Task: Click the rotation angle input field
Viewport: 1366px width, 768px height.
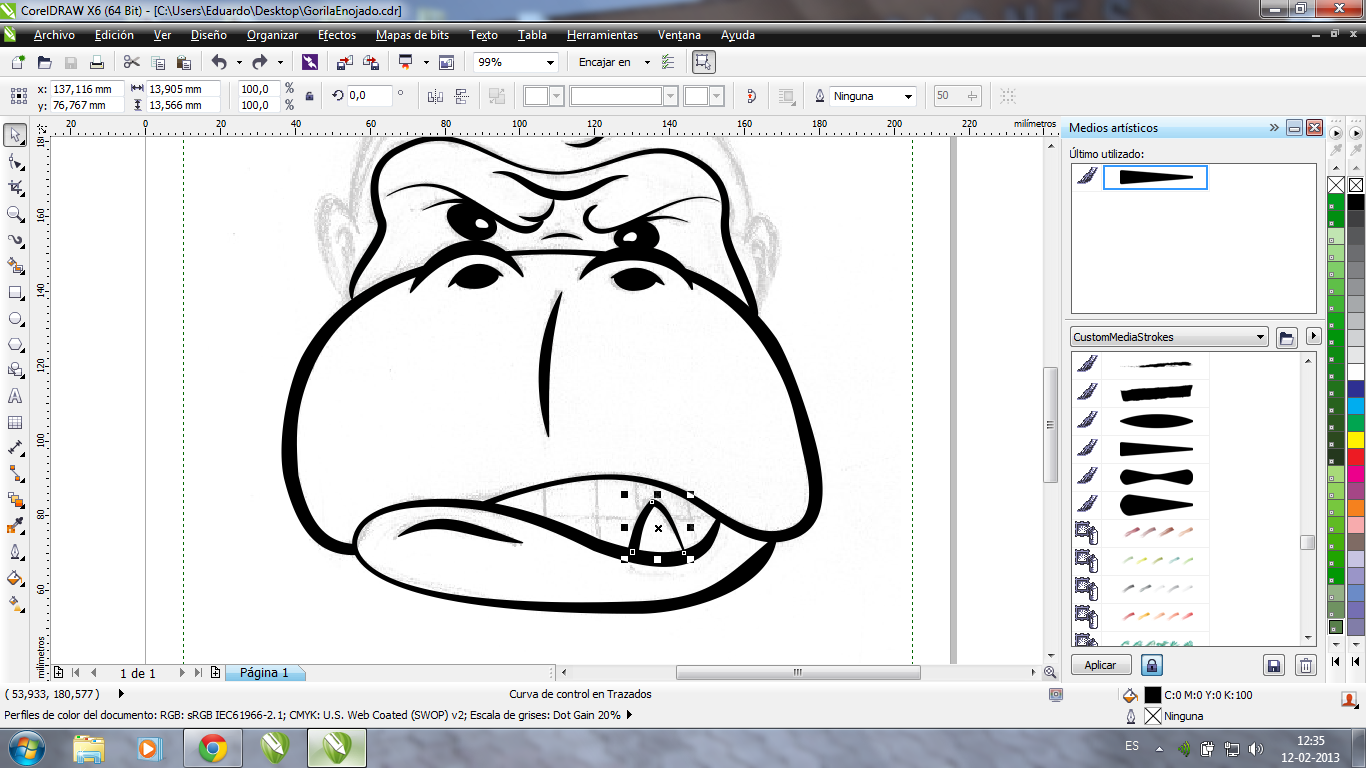Action: click(x=368, y=96)
